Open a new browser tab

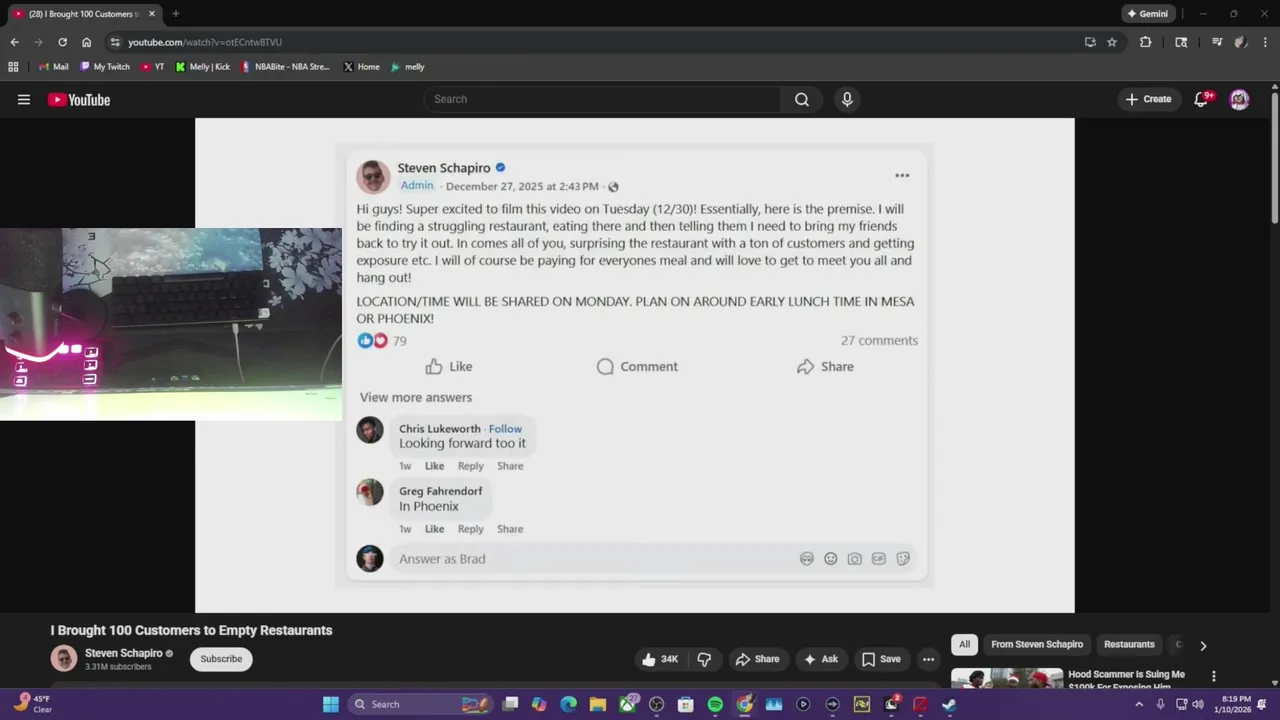pyautogui.click(x=175, y=14)
